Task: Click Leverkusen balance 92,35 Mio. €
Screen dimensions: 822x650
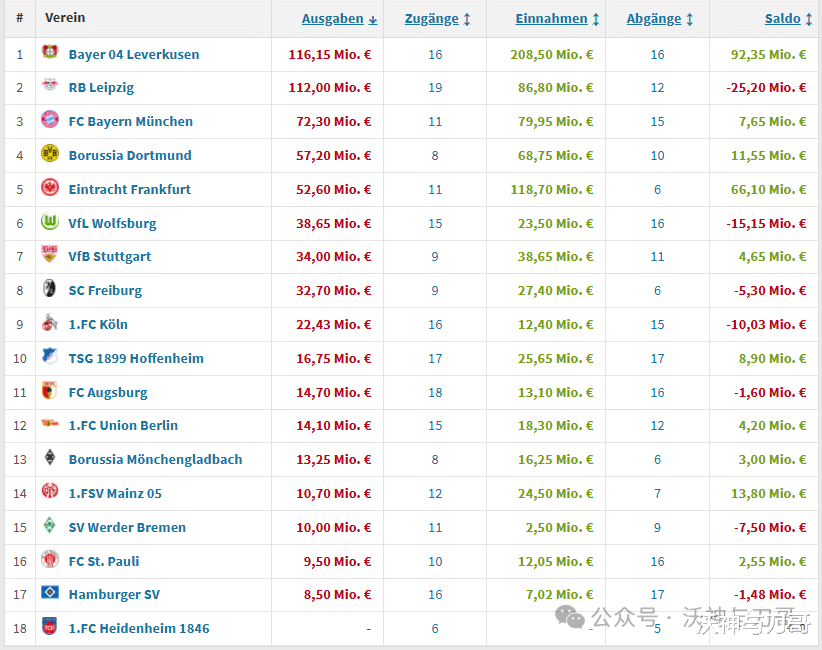Action: tap(769, 55)
